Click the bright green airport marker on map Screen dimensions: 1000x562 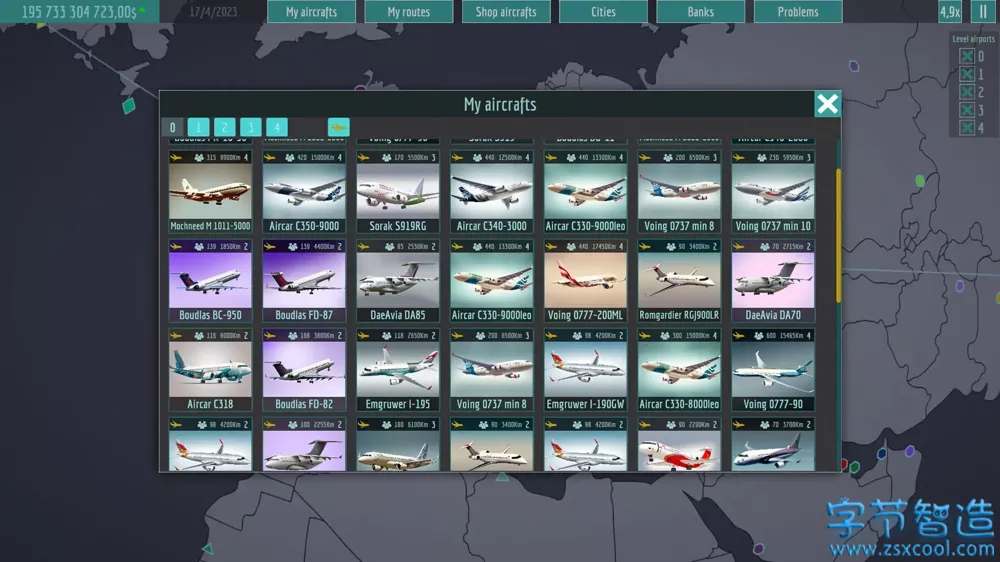pos(920,181)
